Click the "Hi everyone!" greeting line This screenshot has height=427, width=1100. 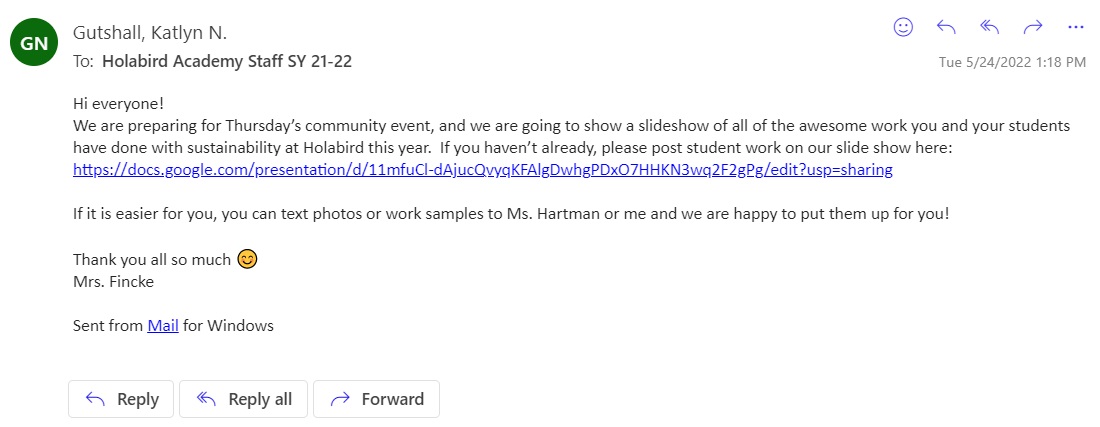[119, 103]
